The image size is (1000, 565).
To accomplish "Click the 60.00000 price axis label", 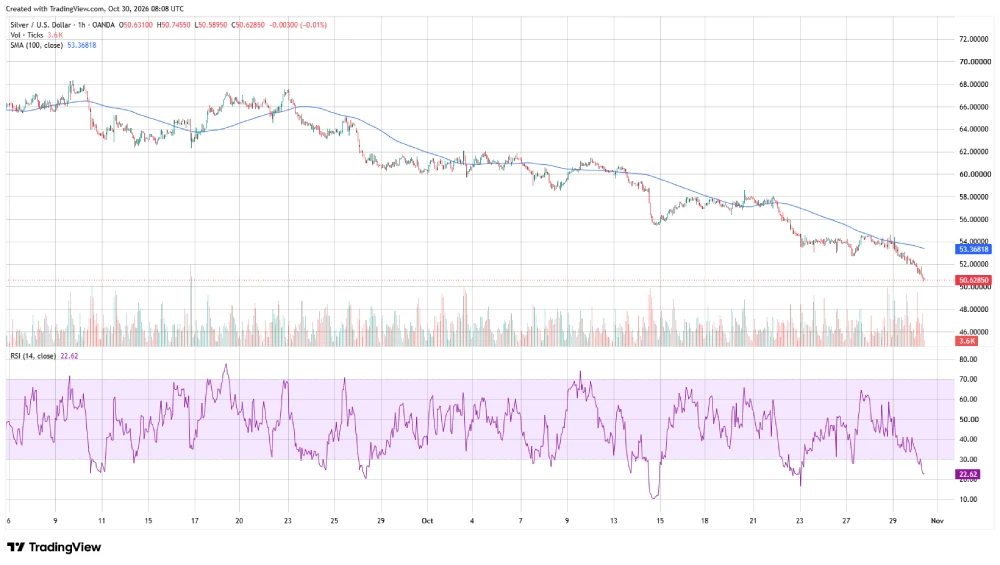I will 975,174.
